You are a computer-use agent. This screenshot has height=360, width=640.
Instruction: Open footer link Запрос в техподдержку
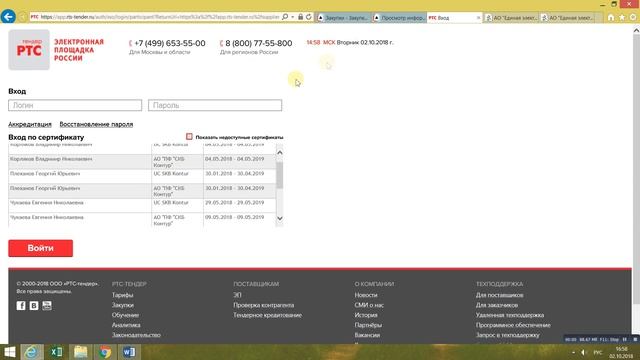[508, 335]
